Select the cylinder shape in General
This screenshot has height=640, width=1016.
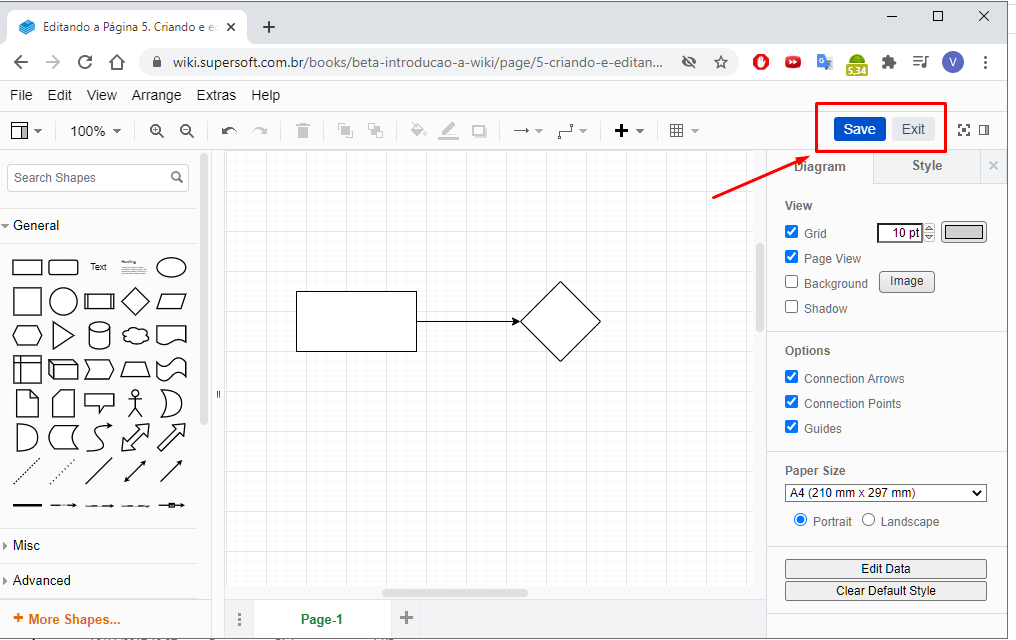[x=99, y=335]
